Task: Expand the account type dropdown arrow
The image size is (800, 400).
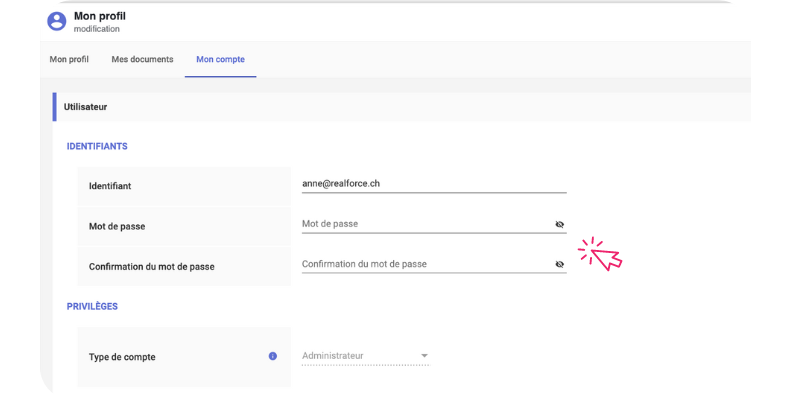Action: 424,356
